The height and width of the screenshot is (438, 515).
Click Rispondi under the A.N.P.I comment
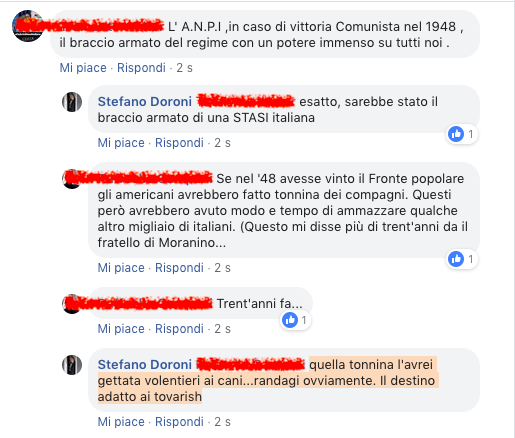tap(141, 68)
